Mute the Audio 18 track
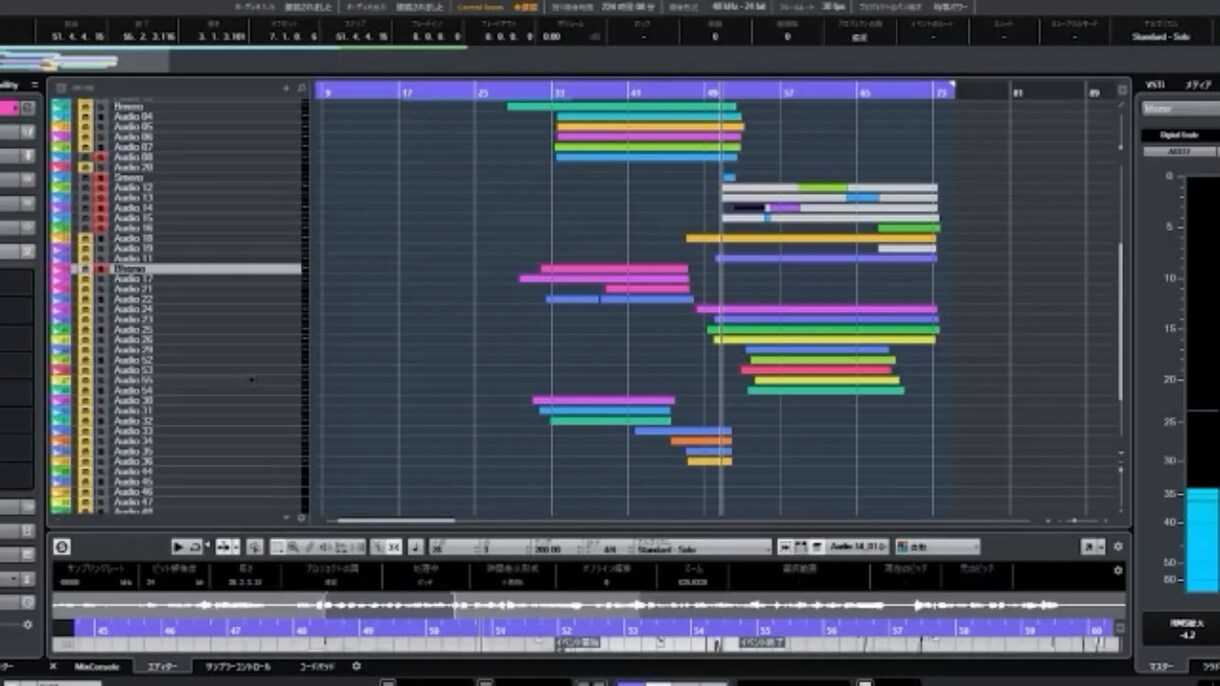 [x=86, y=238]
